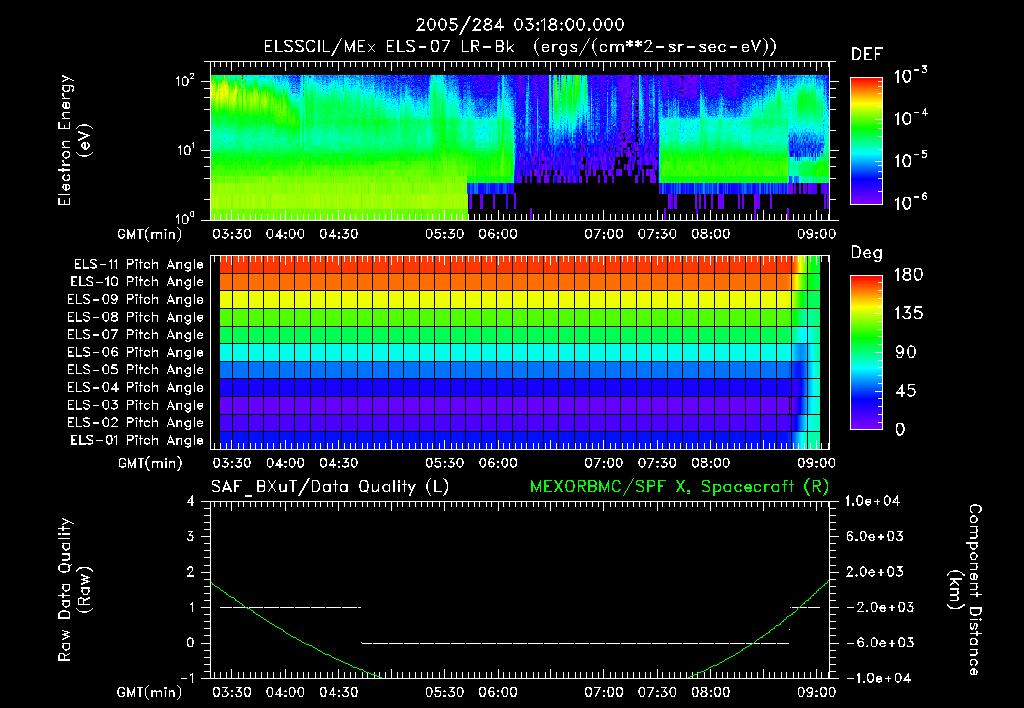Image resolution: width=1024 pixels, height=708 pixels.
Task: Click the ELS-01 Pitch Angle row label
Action: click(x=137, y=440)
